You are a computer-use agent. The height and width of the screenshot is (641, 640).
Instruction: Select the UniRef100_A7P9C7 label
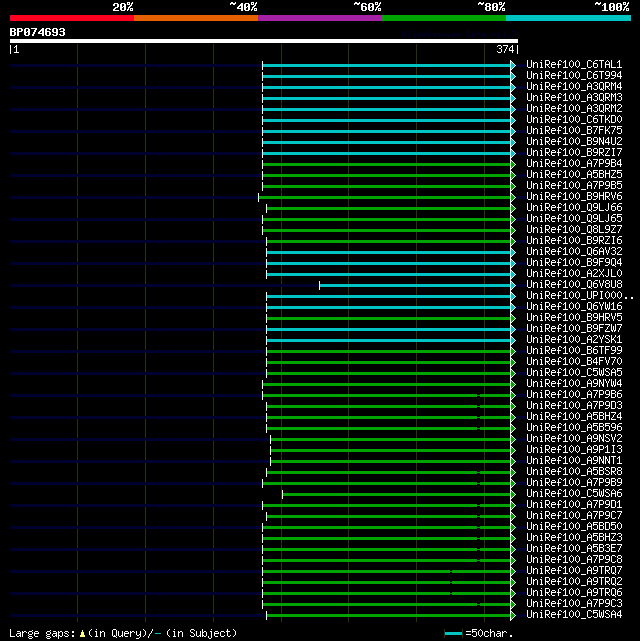click(574, 515)
